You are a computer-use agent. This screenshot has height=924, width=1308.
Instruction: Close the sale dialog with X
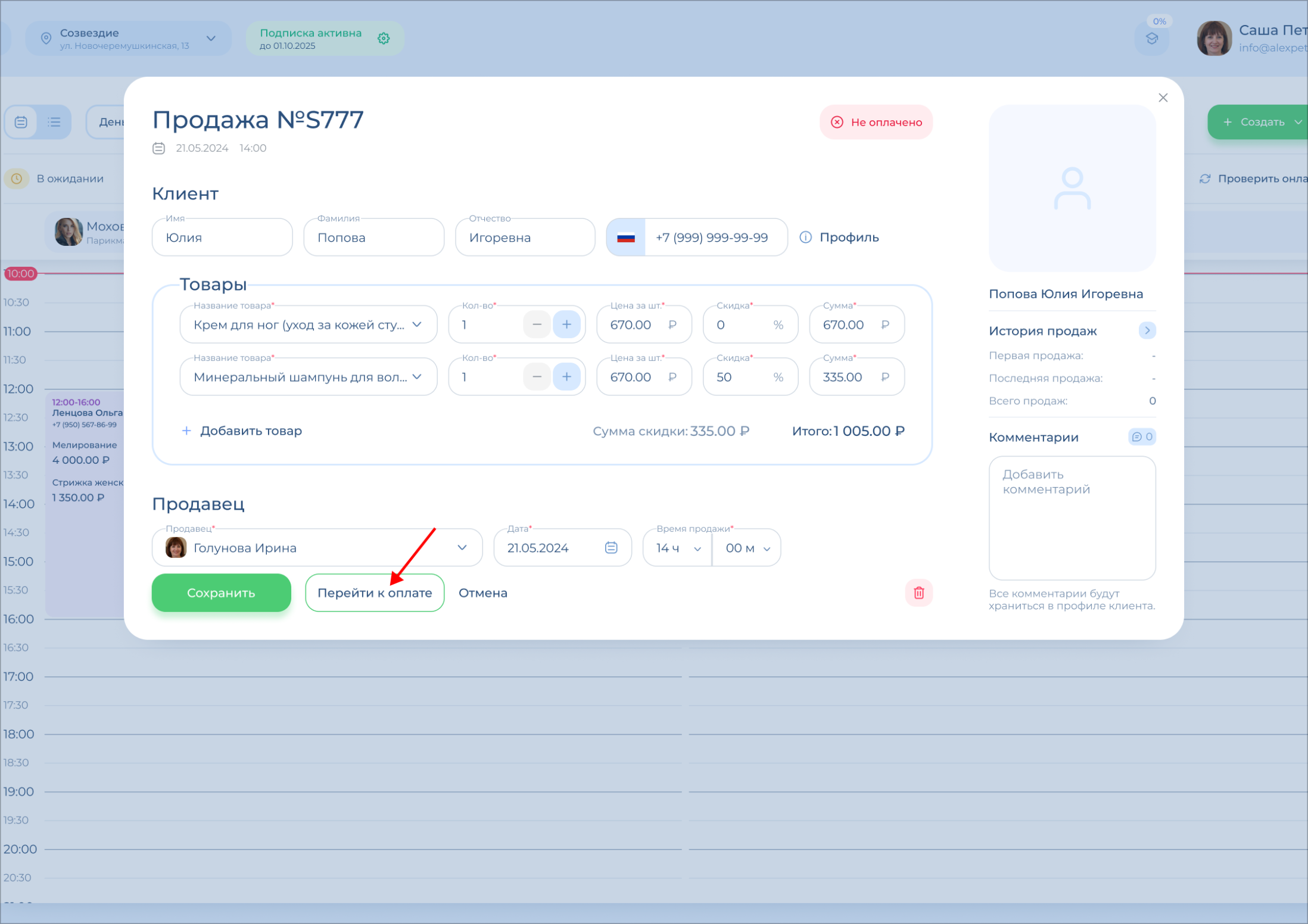(x=1163, y=98)
